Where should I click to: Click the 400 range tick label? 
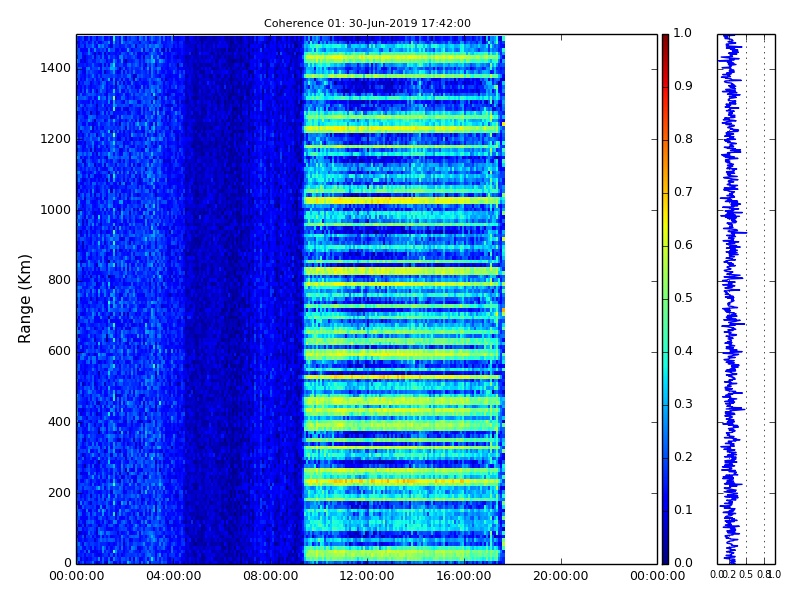pyautogui.click(x=59, y=422)
